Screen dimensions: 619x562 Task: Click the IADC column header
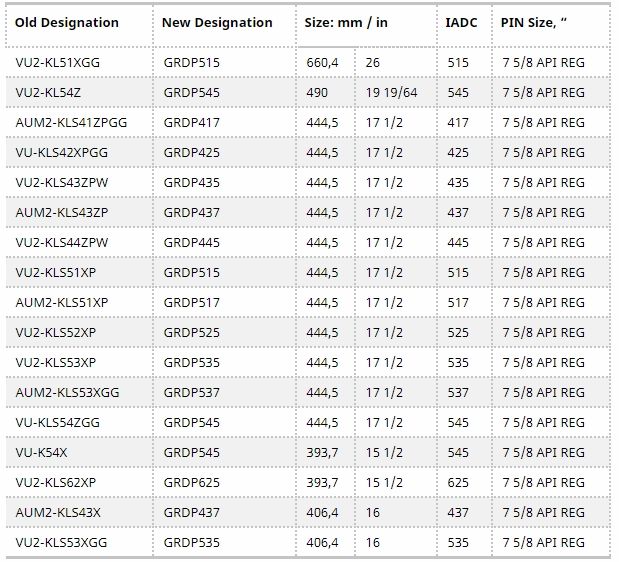click(464, 23)
